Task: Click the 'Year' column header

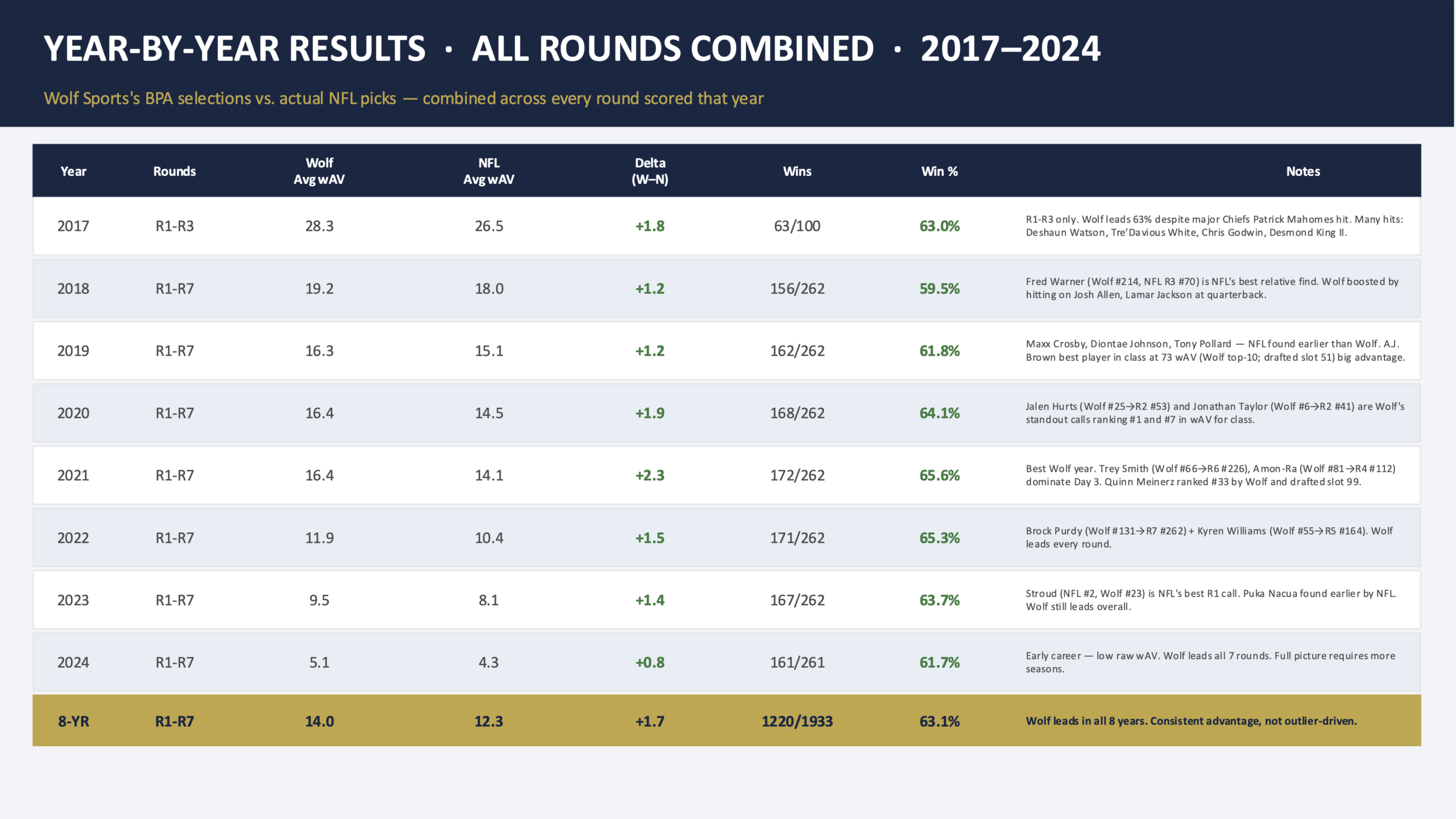Action: point(73,171)
